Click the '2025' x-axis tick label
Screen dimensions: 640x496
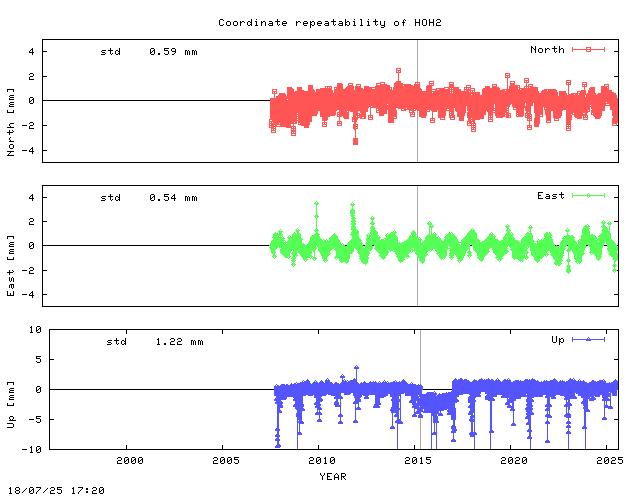610,461
